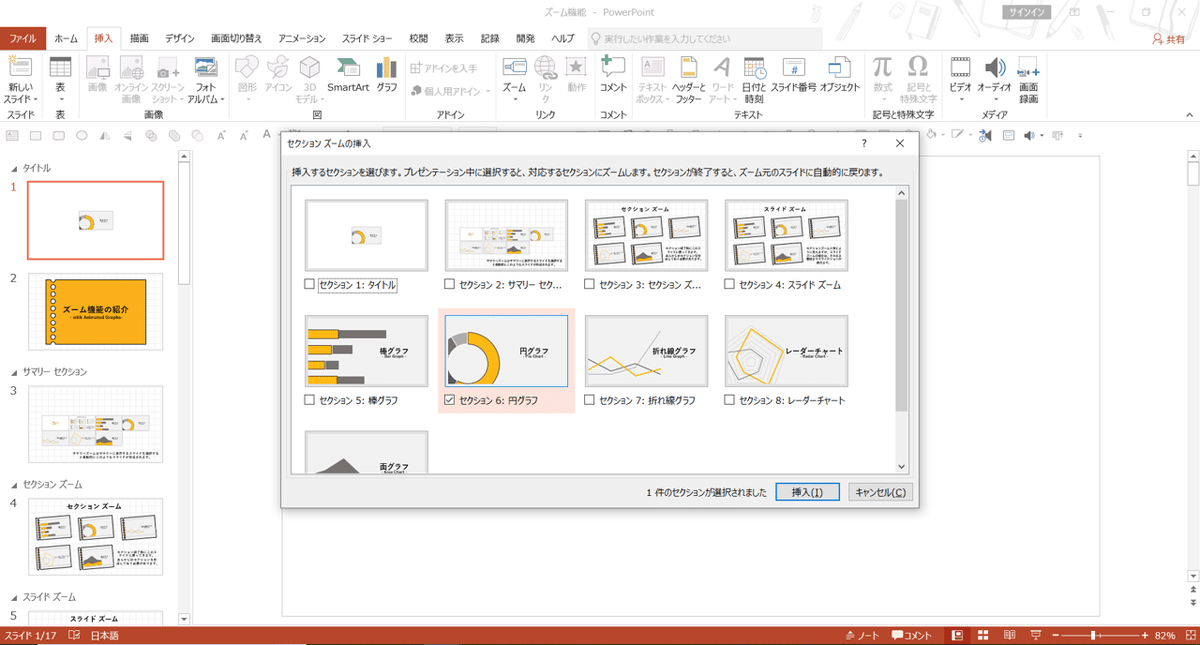Check セクション 8: レーダーチャート checkbox
Viewport: 1200px width, 645px height.
[x=730, y=400]
